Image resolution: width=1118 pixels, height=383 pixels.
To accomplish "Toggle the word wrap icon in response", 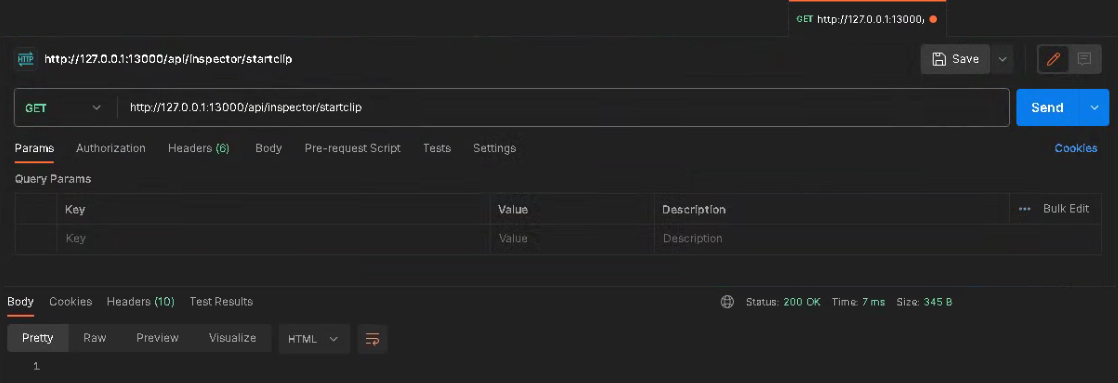I will (x=372, y=339).
